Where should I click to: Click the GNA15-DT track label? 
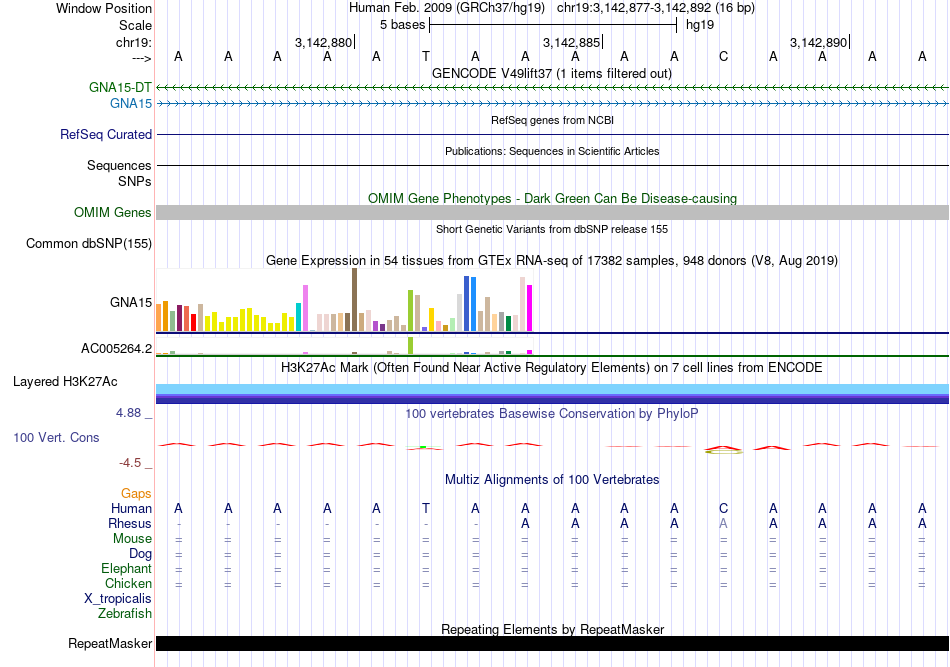click(x=120, y=87)
